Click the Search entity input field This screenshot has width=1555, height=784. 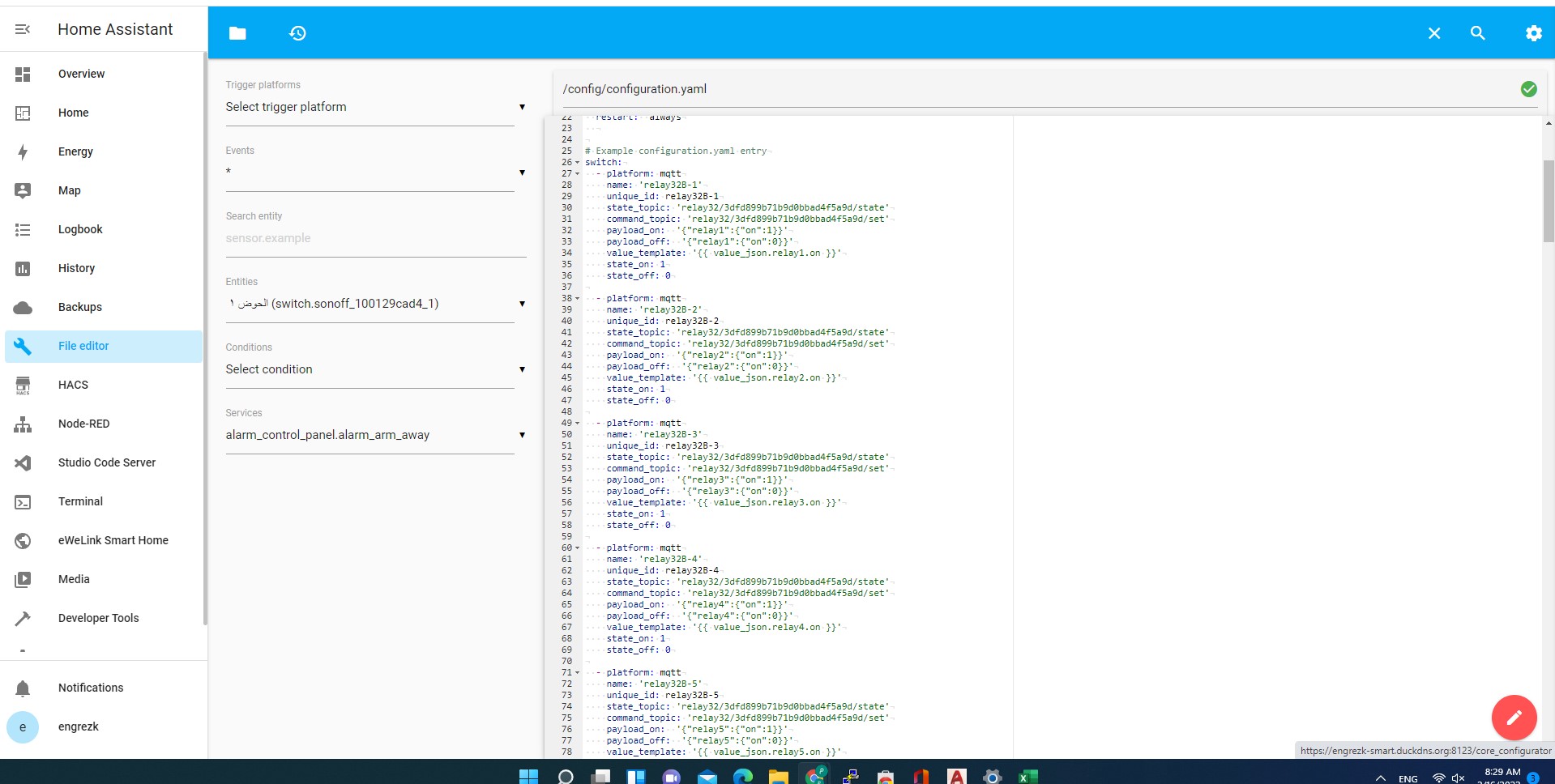[374, 238]
